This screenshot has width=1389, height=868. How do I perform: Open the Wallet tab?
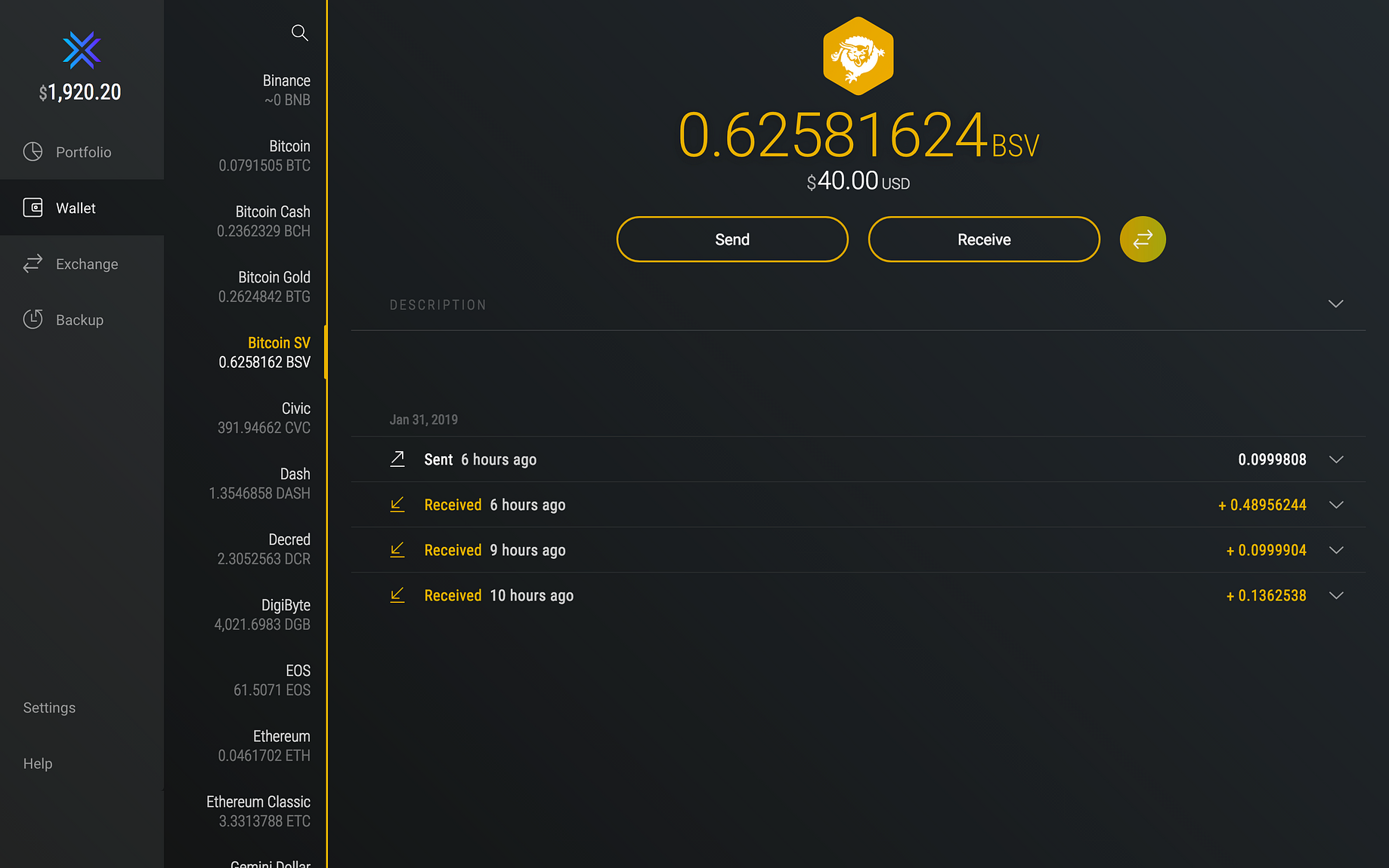82,208
